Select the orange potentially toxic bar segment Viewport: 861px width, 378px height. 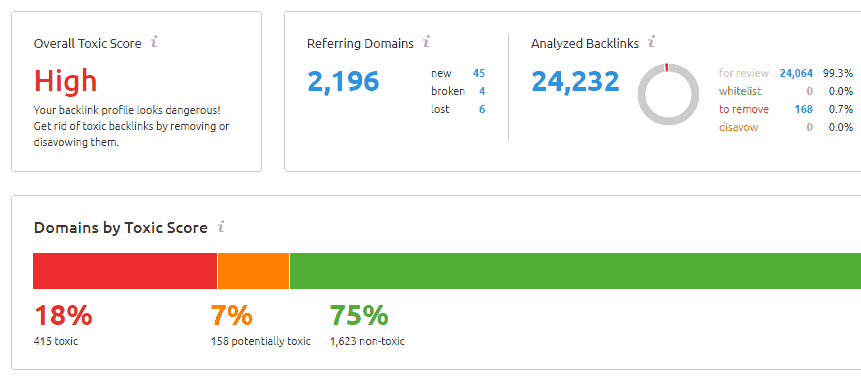coord(254,271)
